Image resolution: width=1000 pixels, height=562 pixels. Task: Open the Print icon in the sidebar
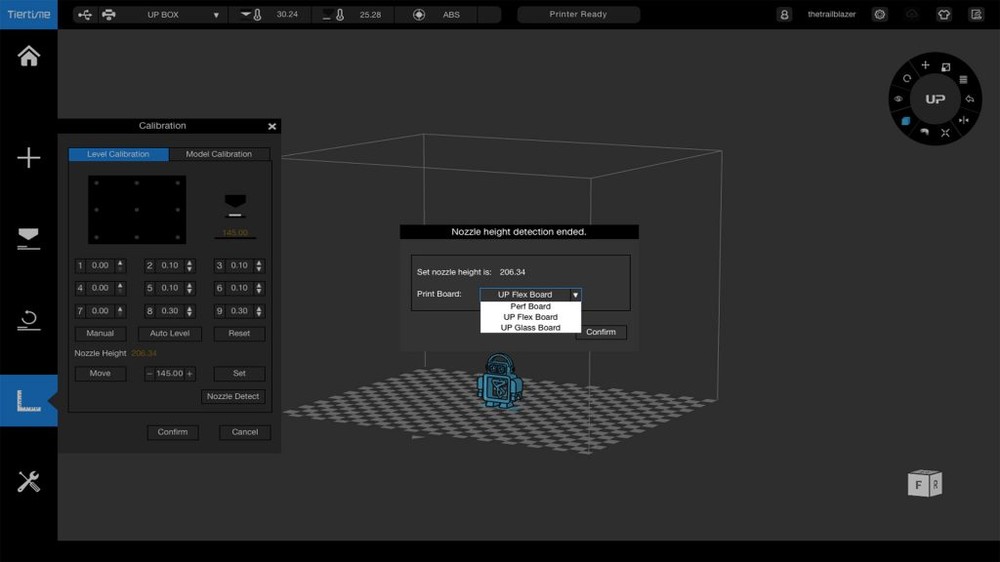coord(28,238)
